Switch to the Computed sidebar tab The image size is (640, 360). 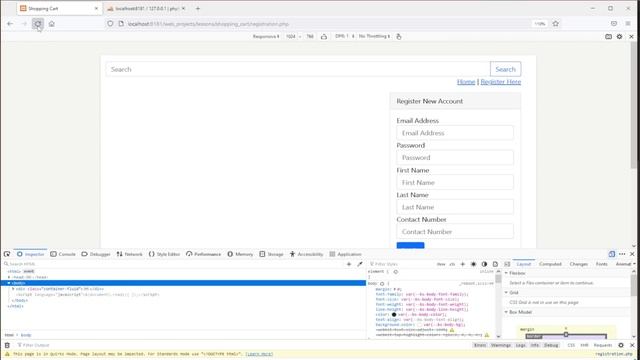coord(550,264)
